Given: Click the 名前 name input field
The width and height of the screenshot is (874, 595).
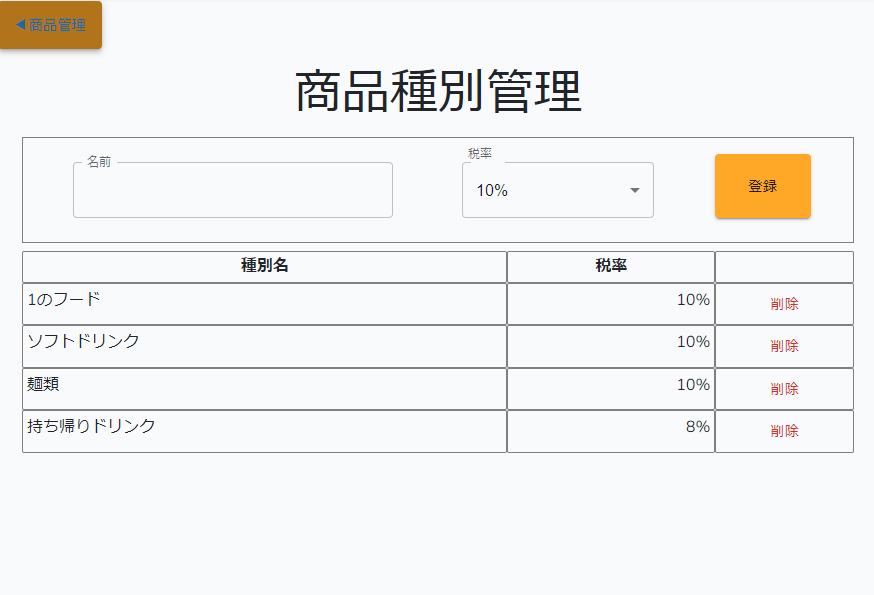Looking at the screenshot, I should click(x=232, y=190).
